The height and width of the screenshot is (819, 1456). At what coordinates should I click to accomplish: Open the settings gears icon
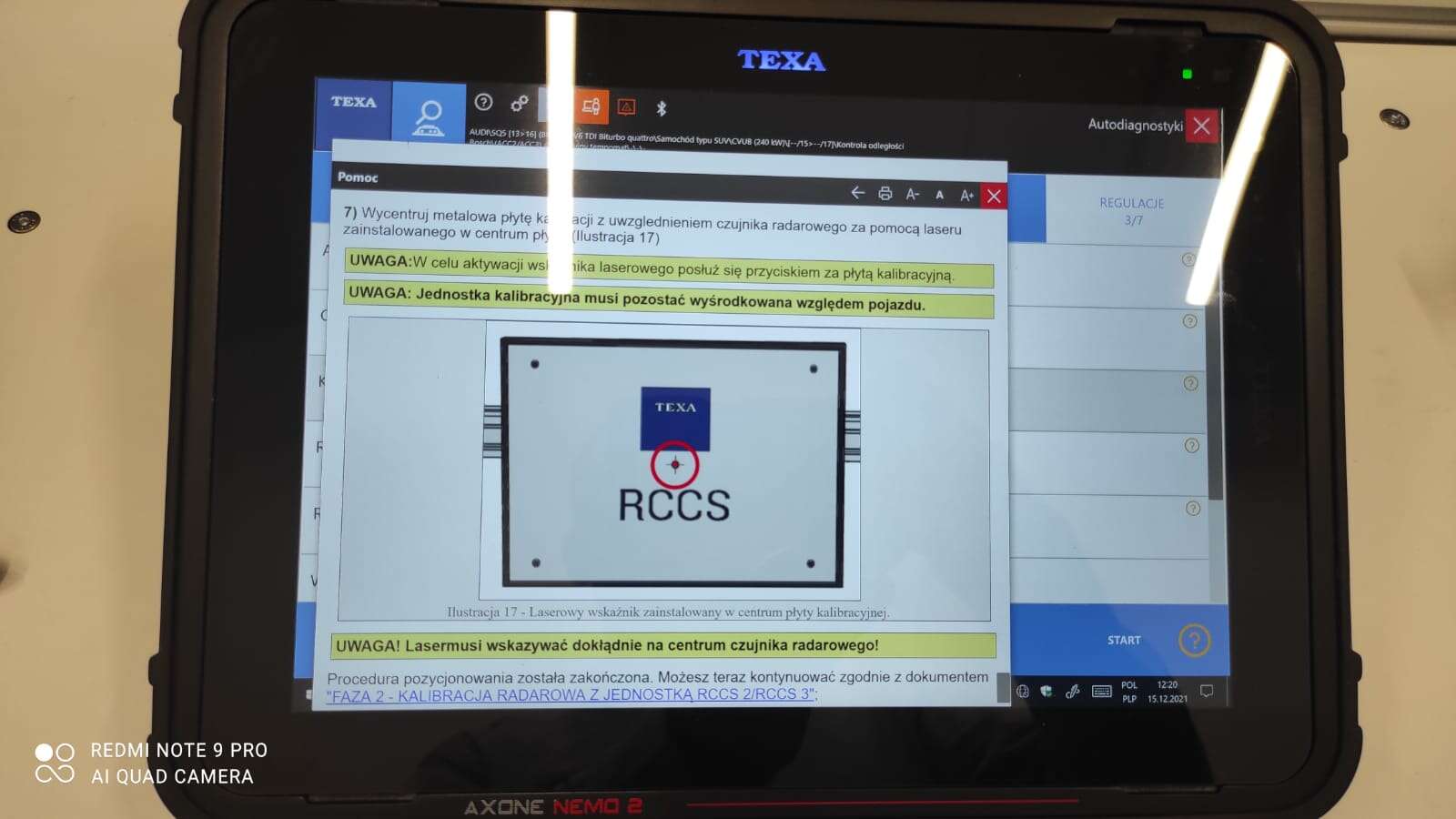click(519, 104)
